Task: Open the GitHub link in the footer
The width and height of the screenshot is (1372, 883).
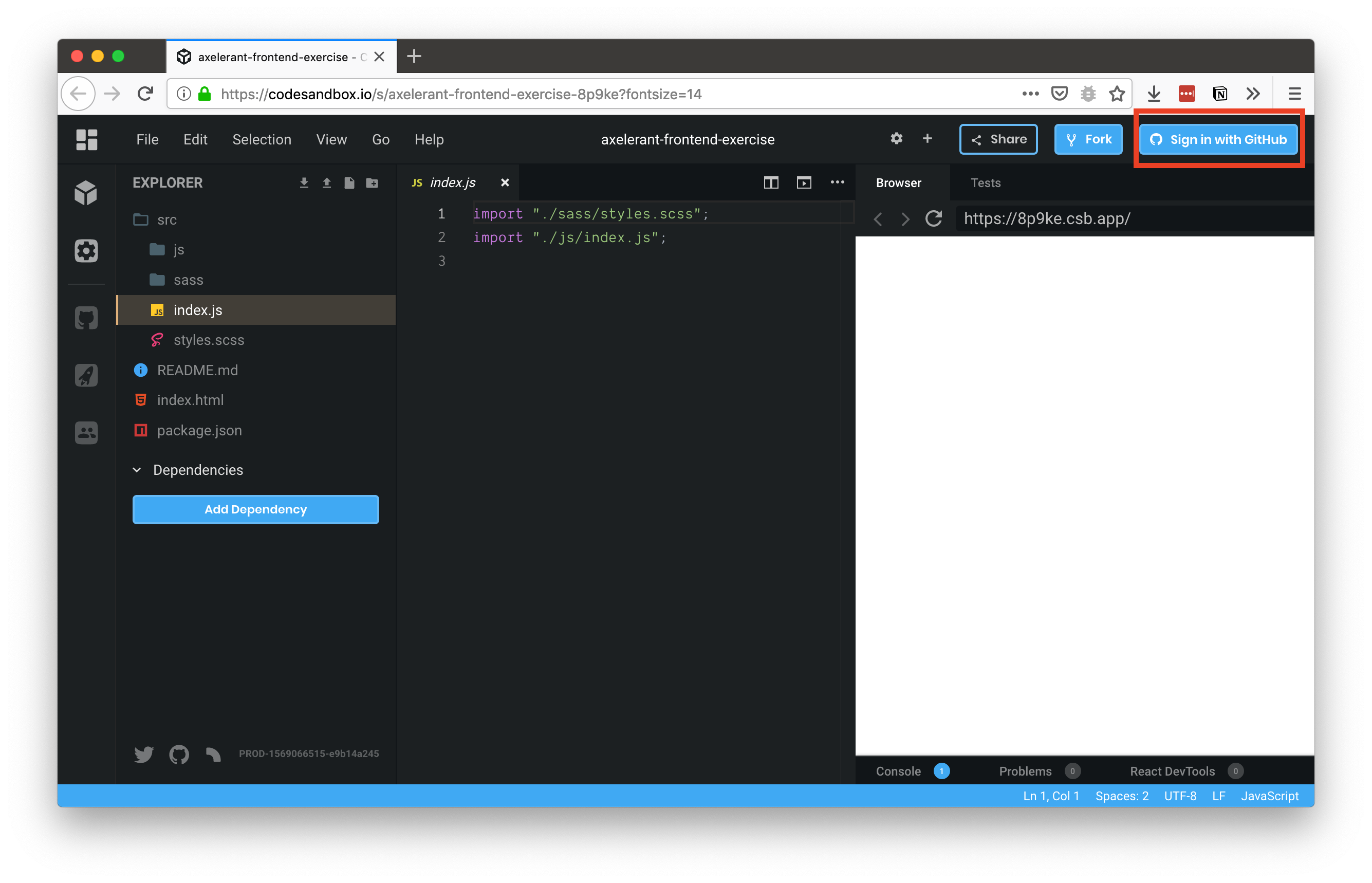Action: click(x=179, y=754)
